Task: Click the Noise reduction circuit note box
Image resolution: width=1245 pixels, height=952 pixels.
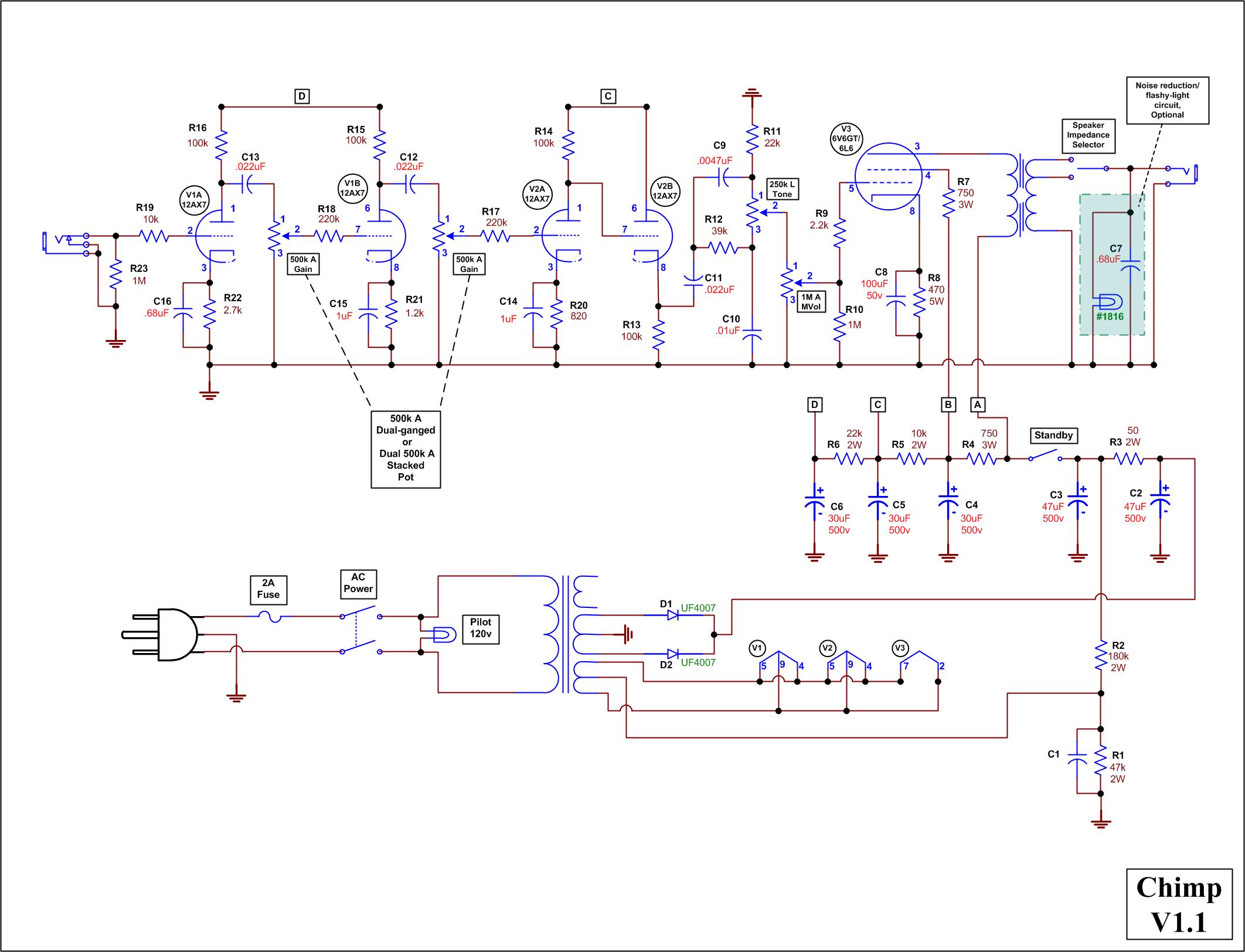Action: (x=1167, y=100)
